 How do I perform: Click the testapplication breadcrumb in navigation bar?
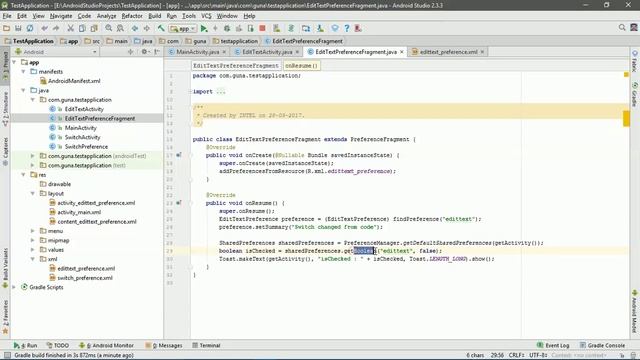tap(235, 41)
